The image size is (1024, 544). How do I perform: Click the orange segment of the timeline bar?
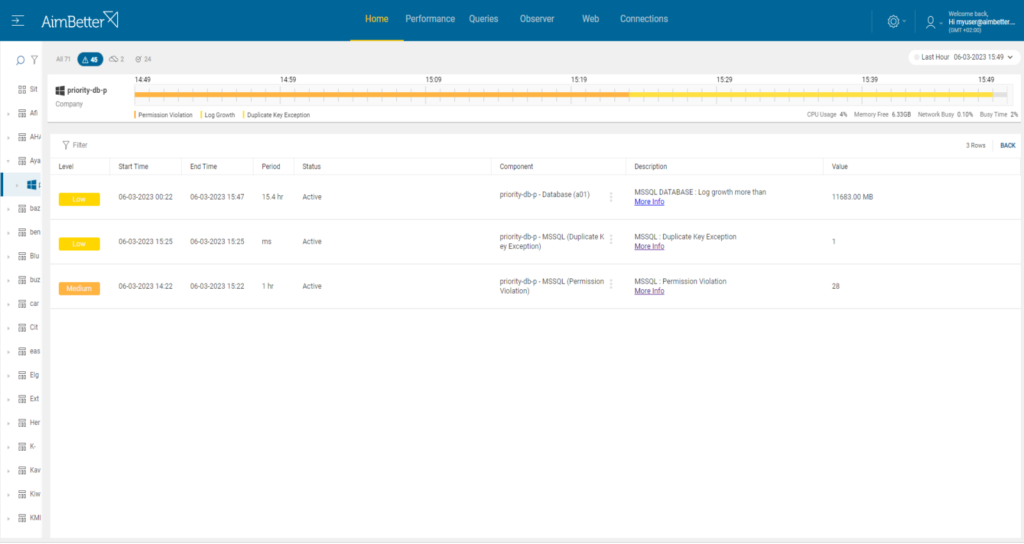point(381,95)
